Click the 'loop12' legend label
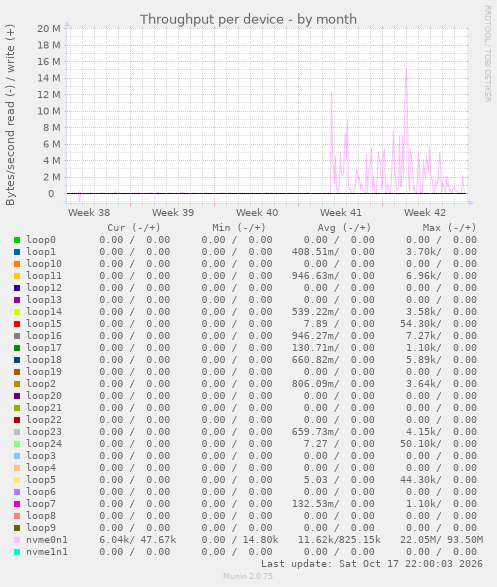Screen dimensions: 497x587 (44, 288)
